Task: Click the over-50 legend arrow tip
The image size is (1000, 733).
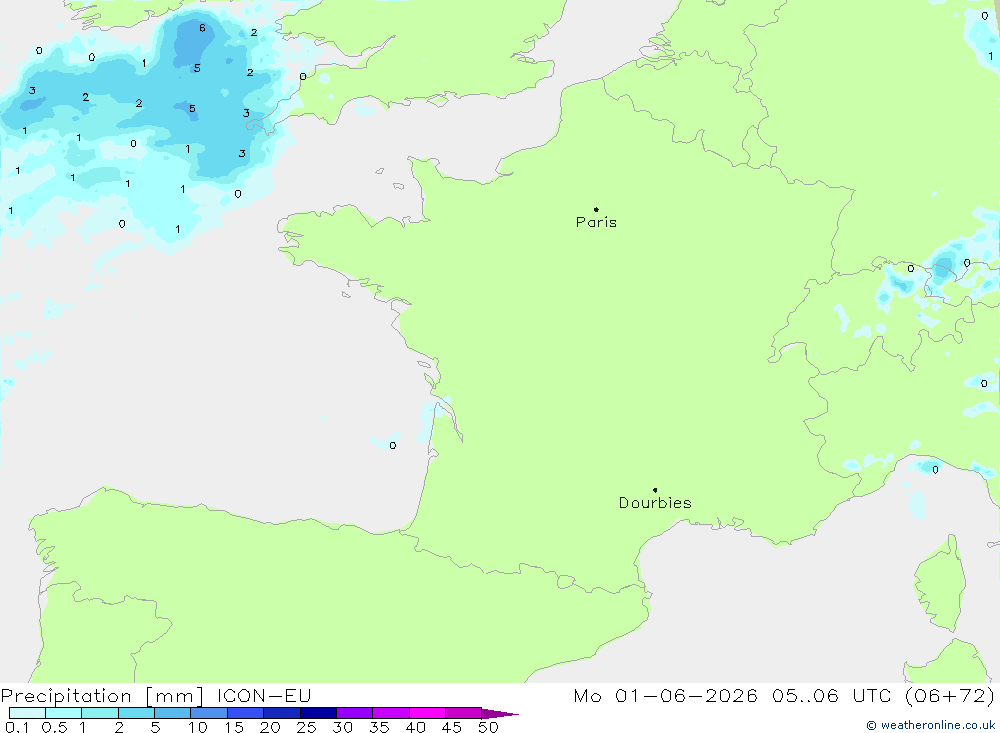Action: click(500, 713)
